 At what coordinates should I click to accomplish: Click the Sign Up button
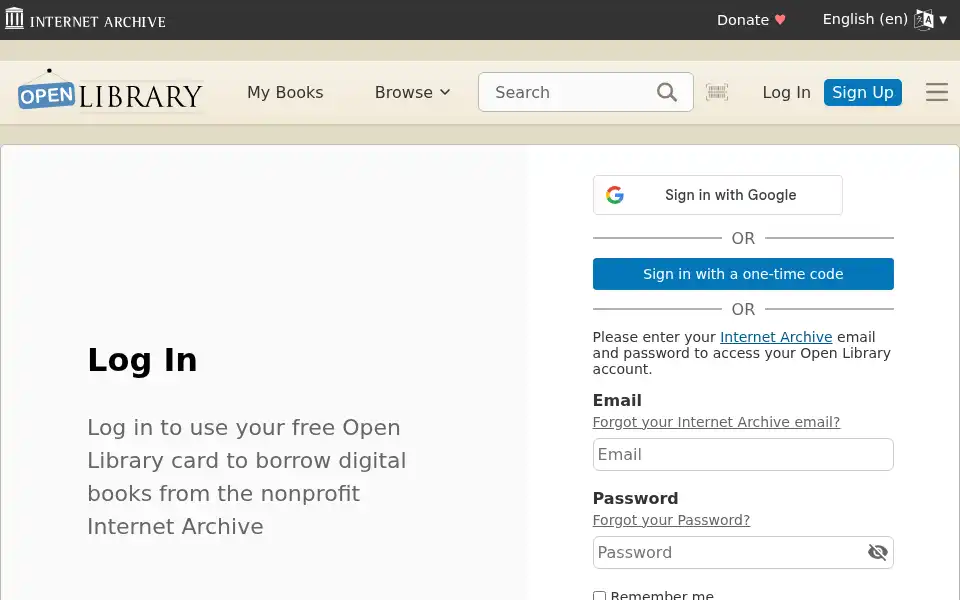click(863, 92)
